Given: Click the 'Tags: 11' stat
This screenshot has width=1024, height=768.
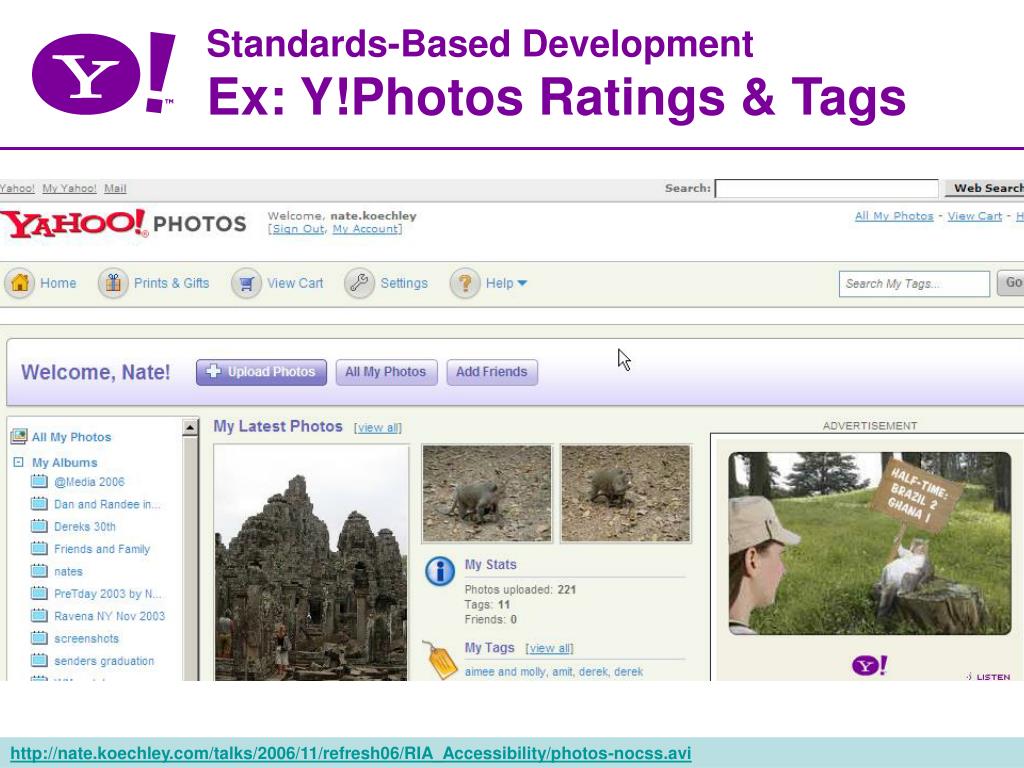Looking at the screenshot, I should pos(487,605).
